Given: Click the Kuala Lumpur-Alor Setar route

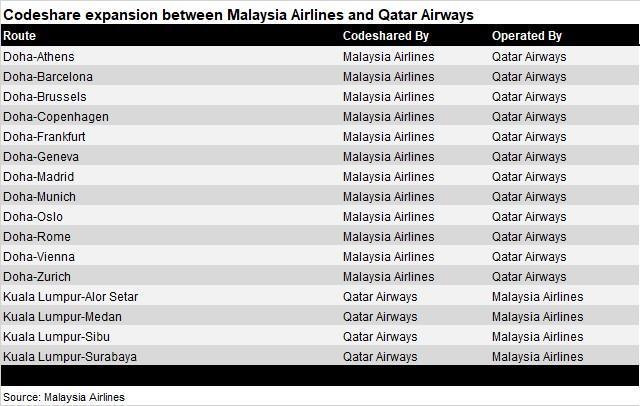Looking at the screenshot, I should 71,297.
